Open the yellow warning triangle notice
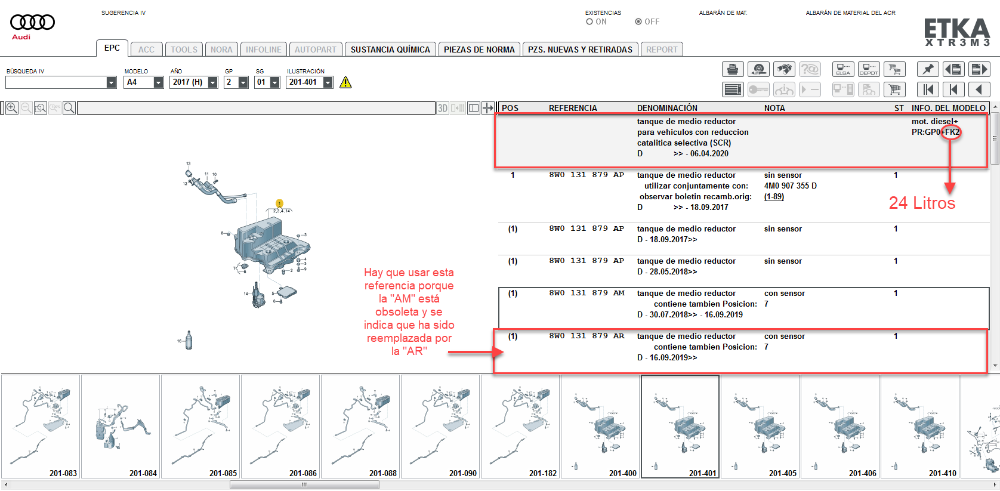The width and height of the screenshot is (1000, 491). (x=346, y=83)
